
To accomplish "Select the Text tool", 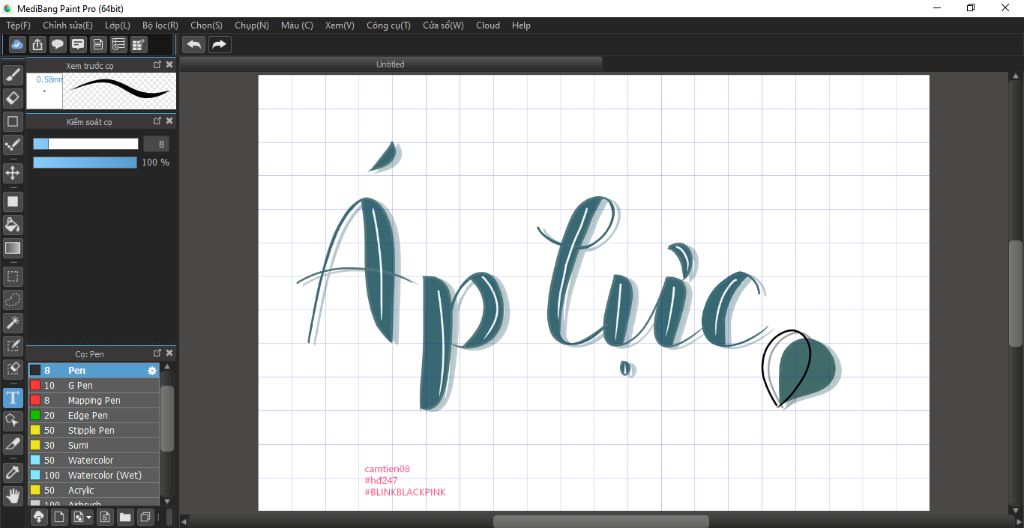I will pos(12,397).
